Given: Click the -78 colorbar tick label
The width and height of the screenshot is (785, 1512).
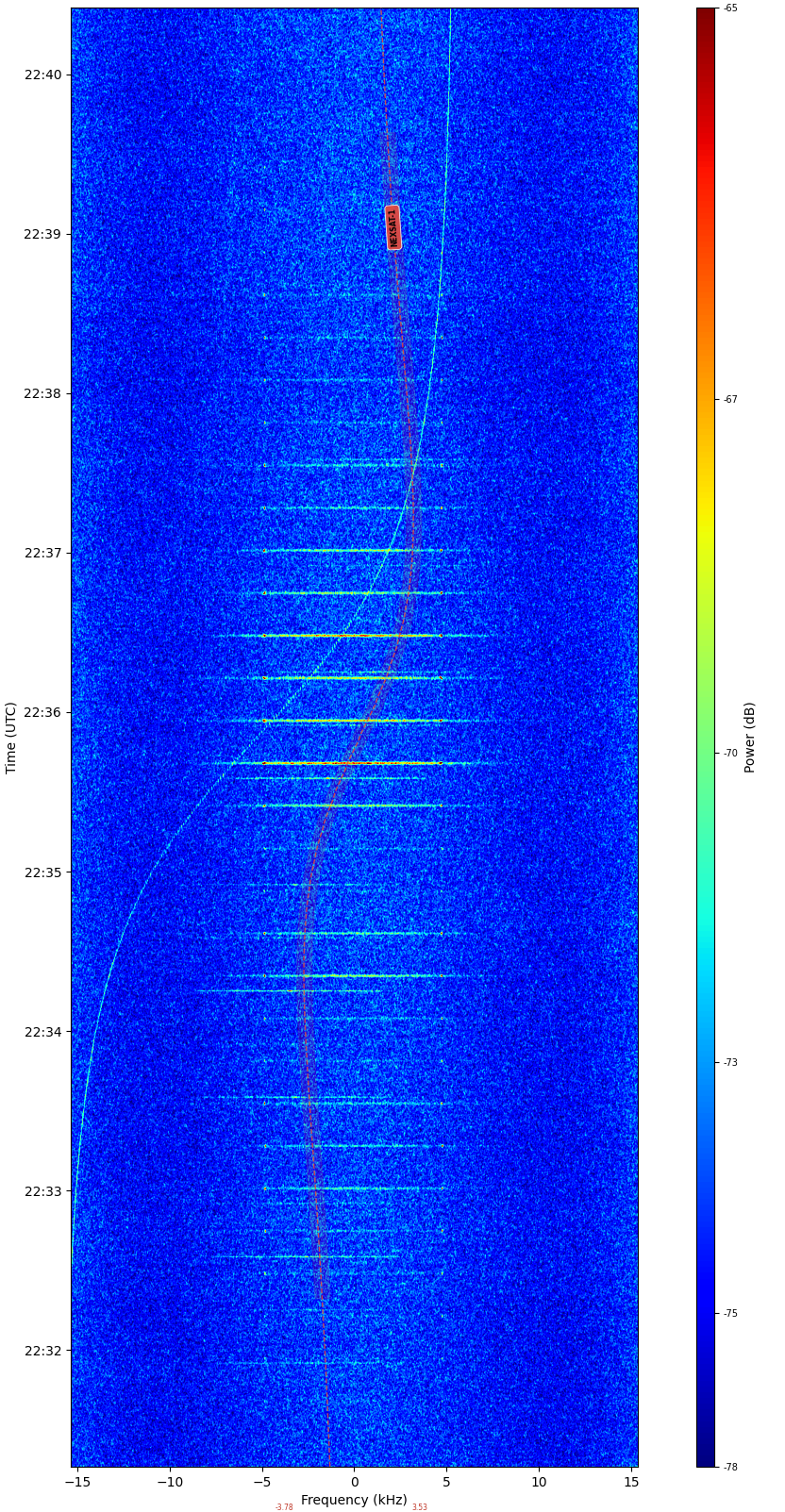Looking at the screenshot, I should (x=730, y=1467).
